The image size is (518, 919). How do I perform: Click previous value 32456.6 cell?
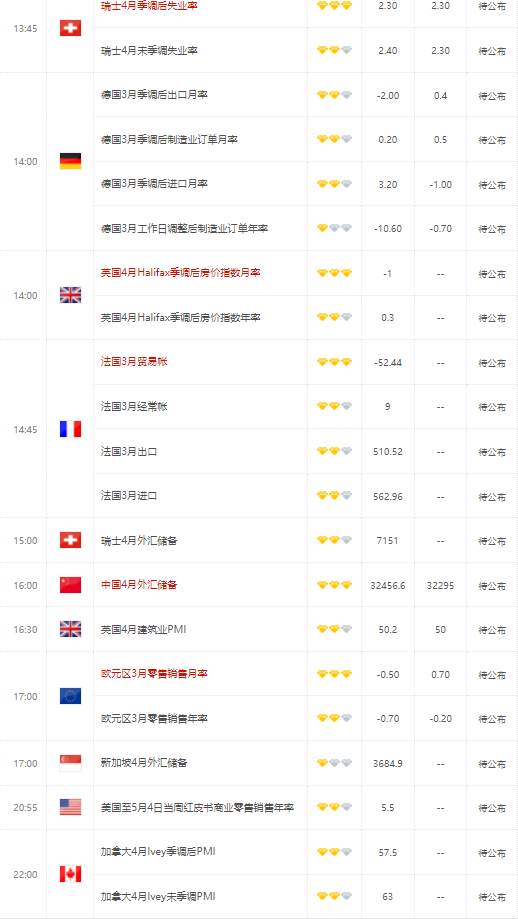click(x=388, y=585)
